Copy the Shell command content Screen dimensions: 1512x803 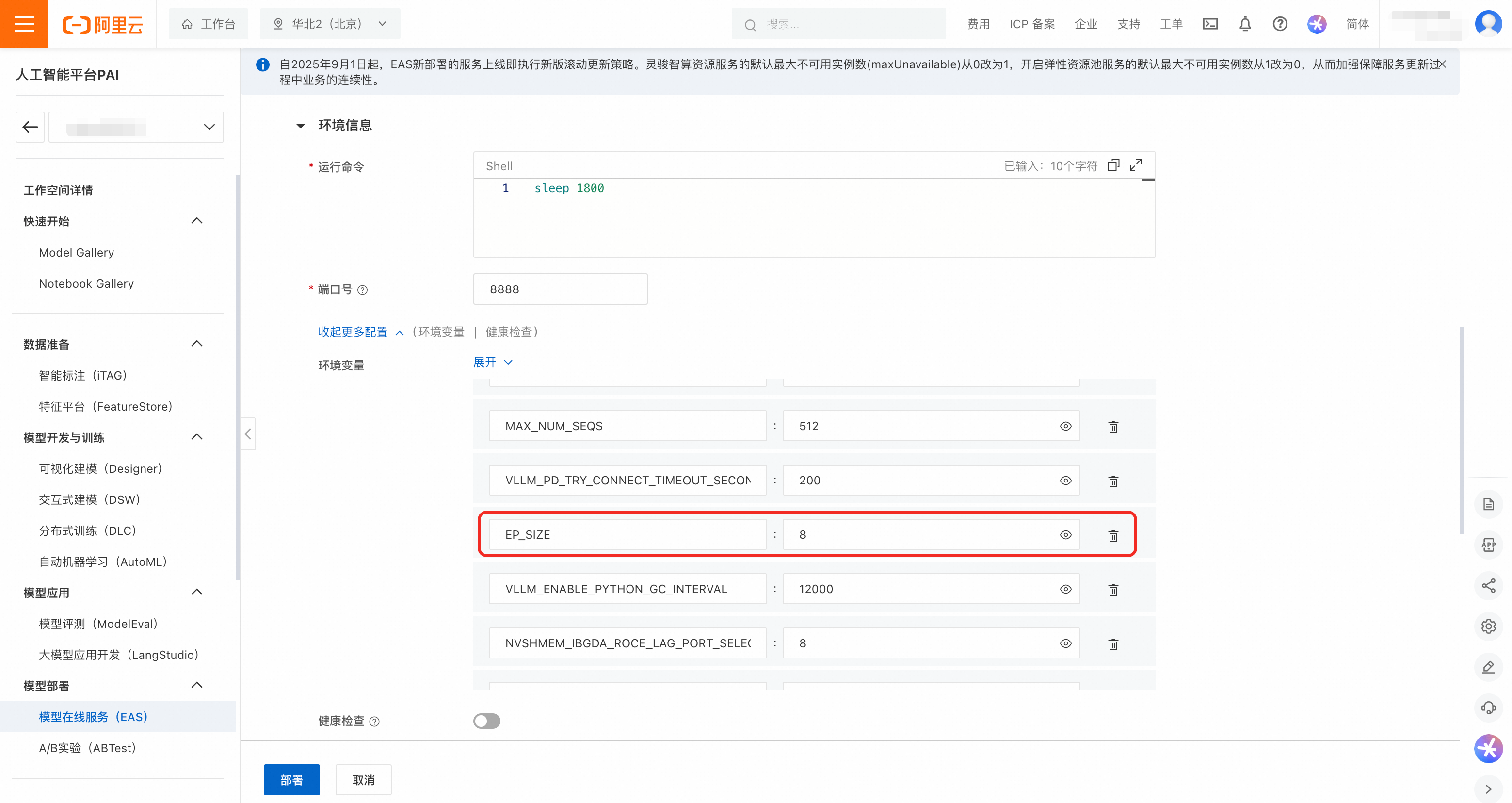(1113, 165)
